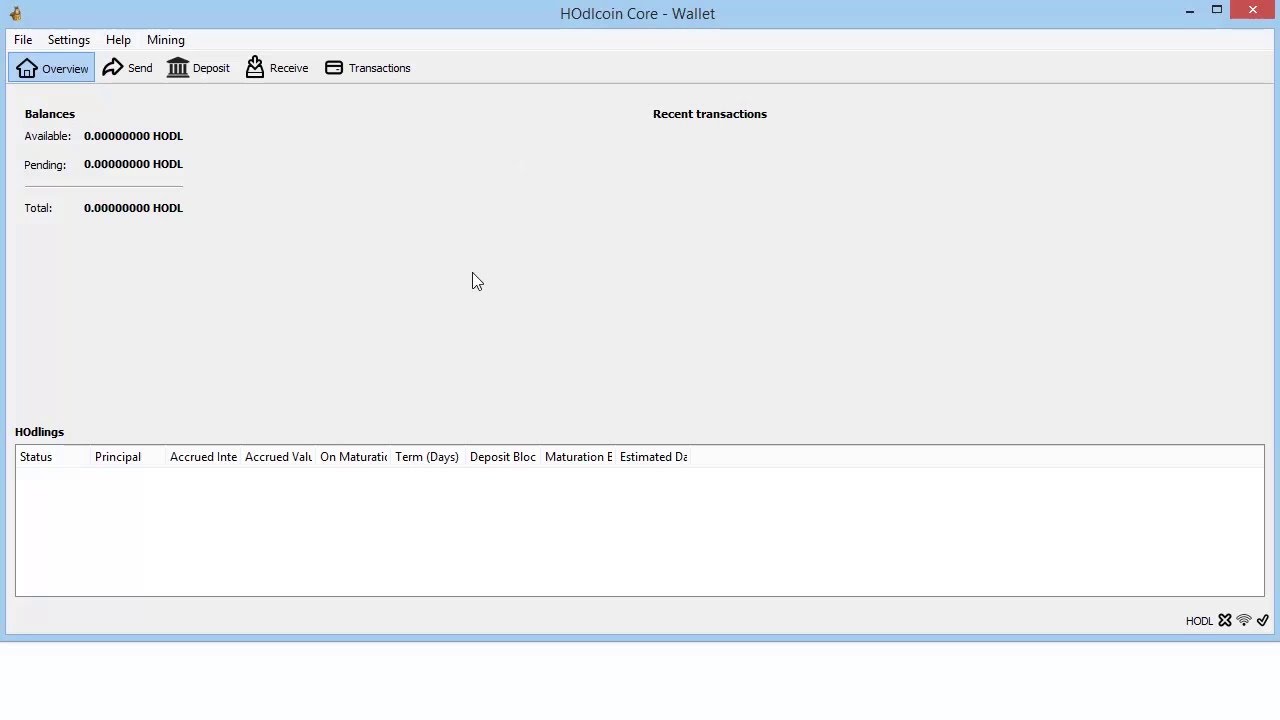Viewport: 1280px width, 720px height.
Task: Click the HOdlings section label
Action: (39, 432)
